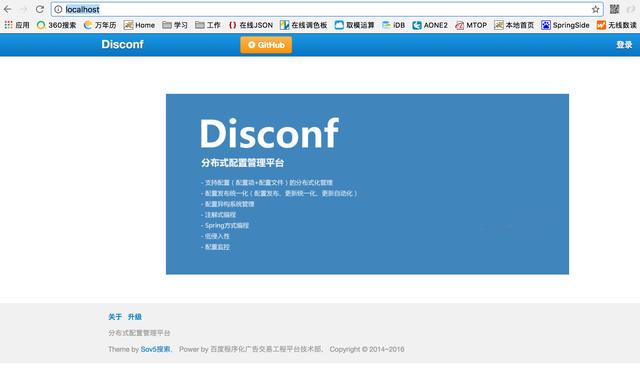Open the 学习 bookmark folder

[x=175, y=25]
